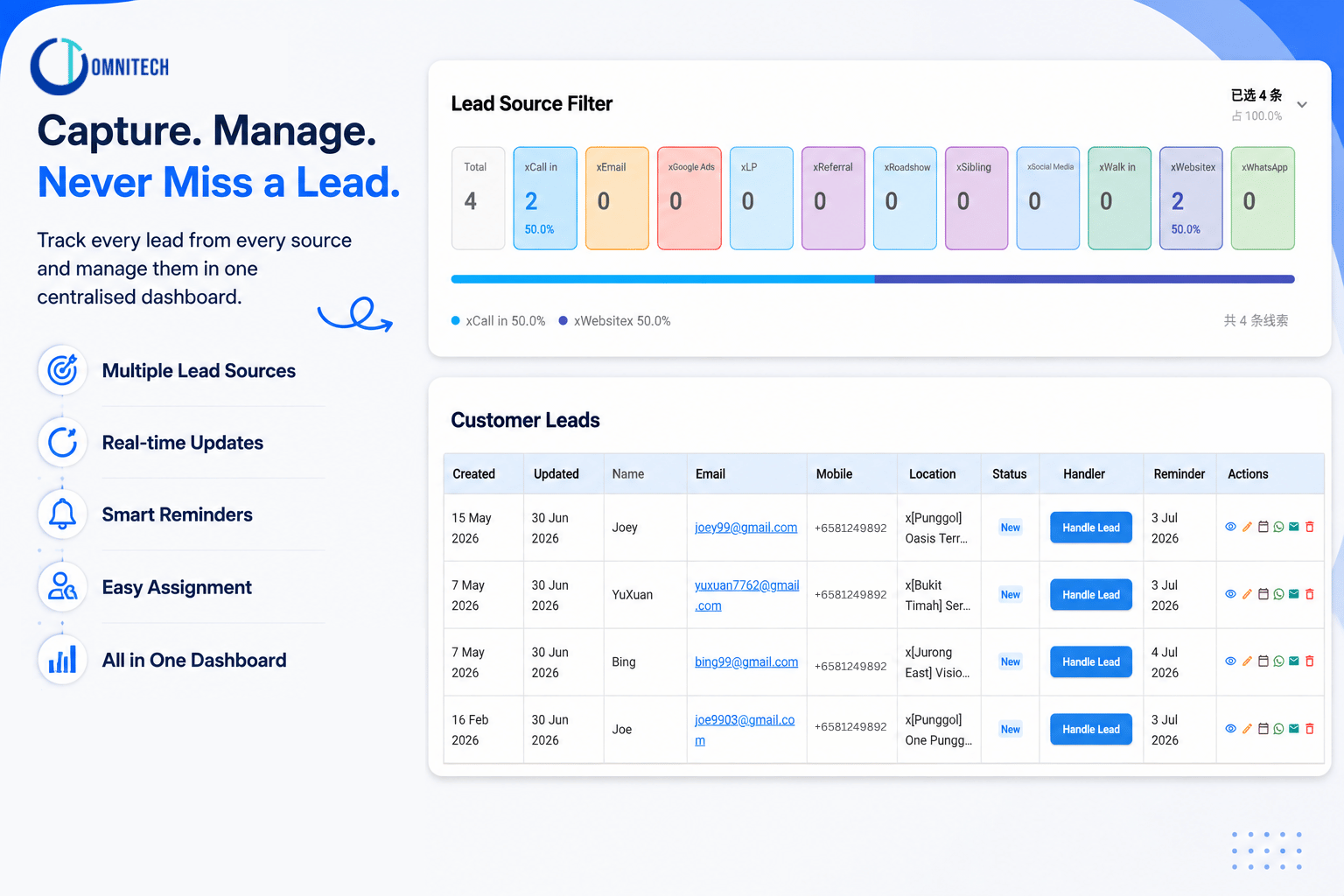Image resolution: width=1344 pixels, height=896 pixels.
Task: Click the view eye icon for Joey
Action: tap(1230, 527)
